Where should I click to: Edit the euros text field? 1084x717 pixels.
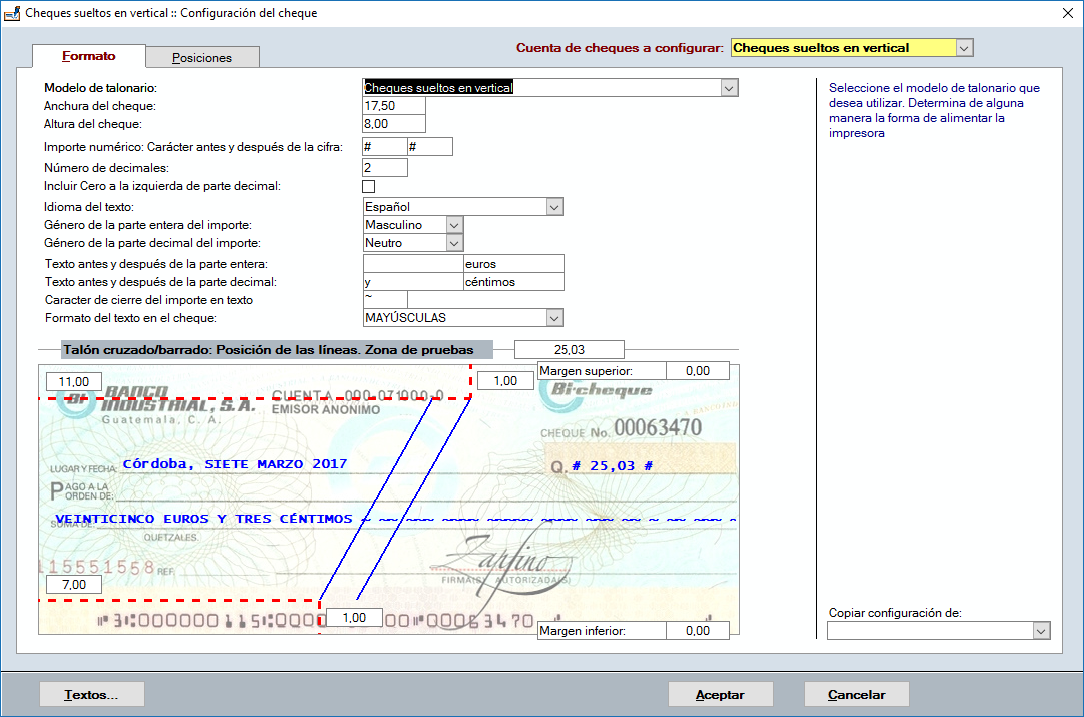point(510,263)
